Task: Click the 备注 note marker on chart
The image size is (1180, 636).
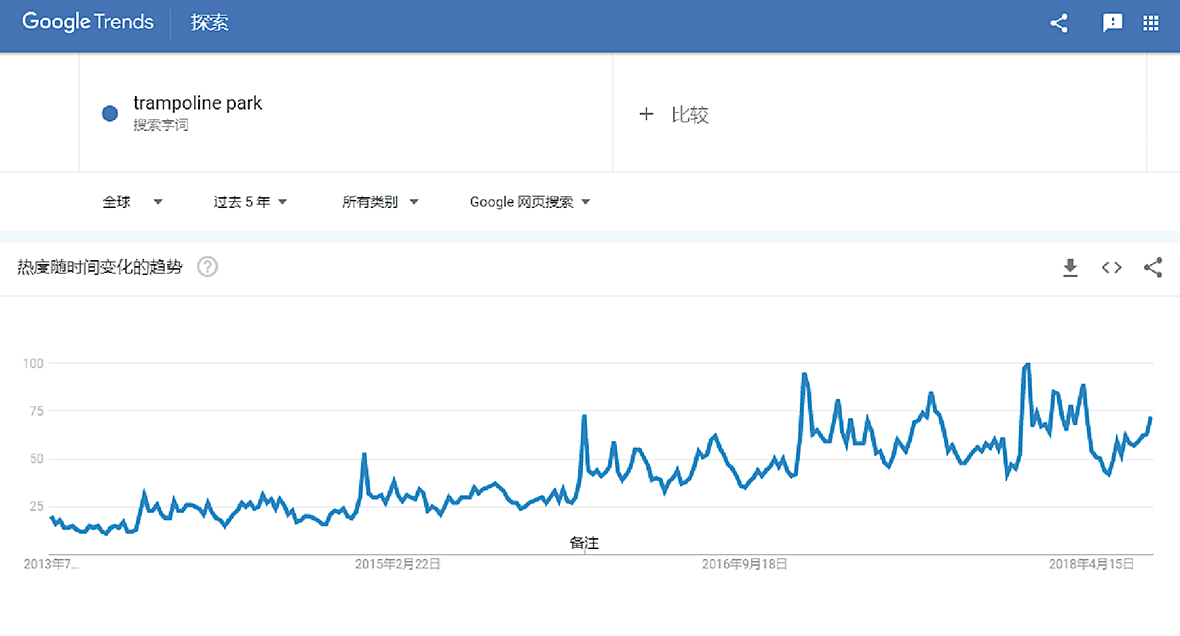Action: pos(584,543)
